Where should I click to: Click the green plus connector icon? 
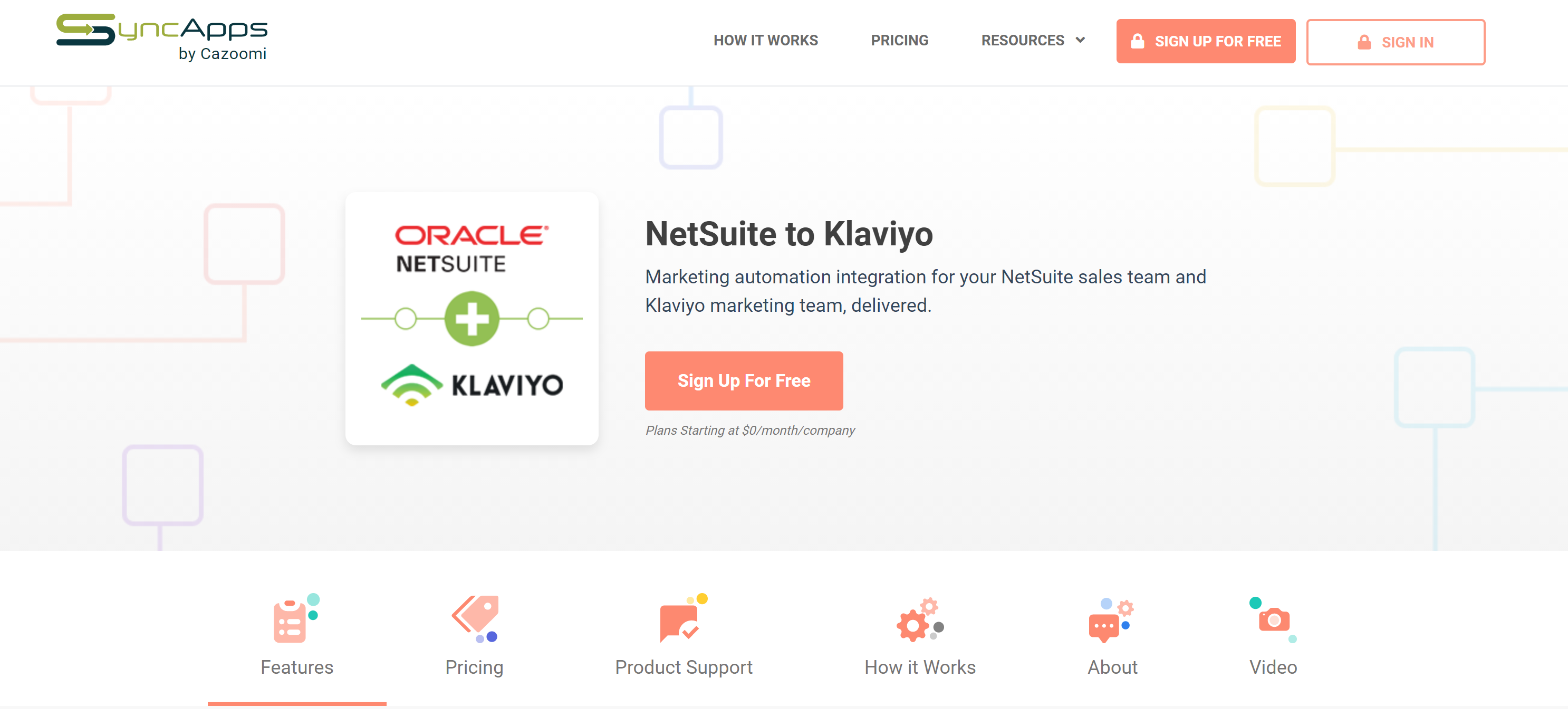coord(471,318)
